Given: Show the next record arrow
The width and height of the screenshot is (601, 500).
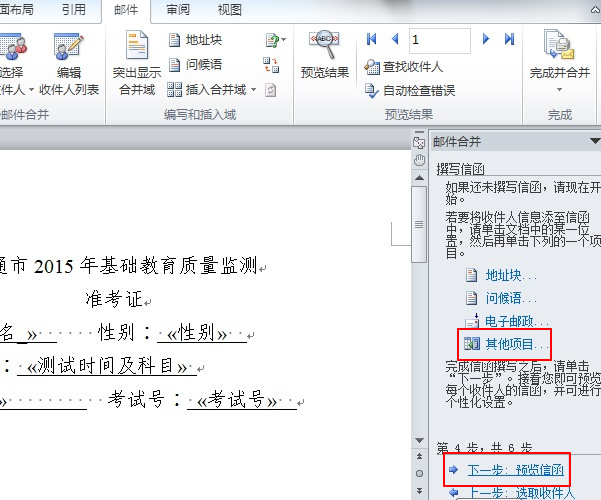Looking at the screenshot, I should 487,40.
